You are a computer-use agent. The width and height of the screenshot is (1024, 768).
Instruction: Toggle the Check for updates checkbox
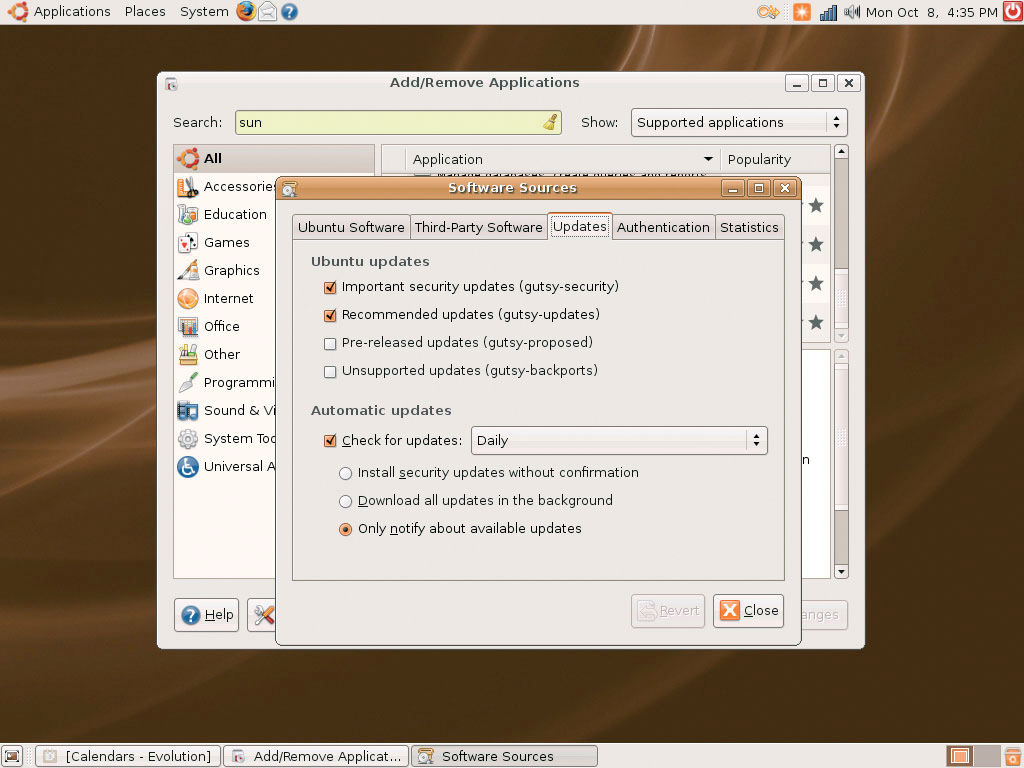tap(330, 441)
